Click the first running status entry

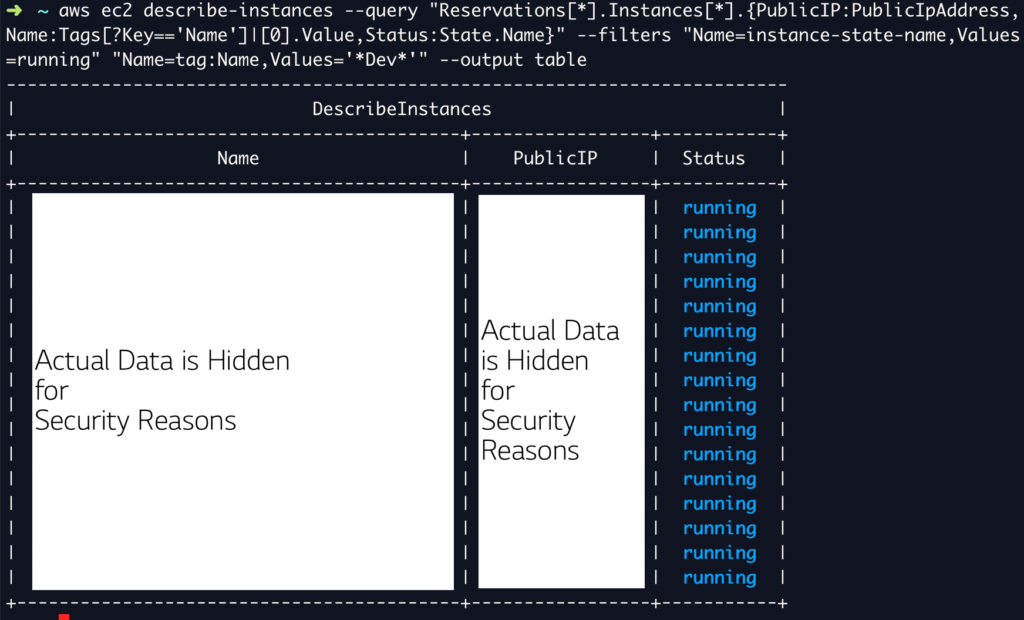(x=719, y=207)
